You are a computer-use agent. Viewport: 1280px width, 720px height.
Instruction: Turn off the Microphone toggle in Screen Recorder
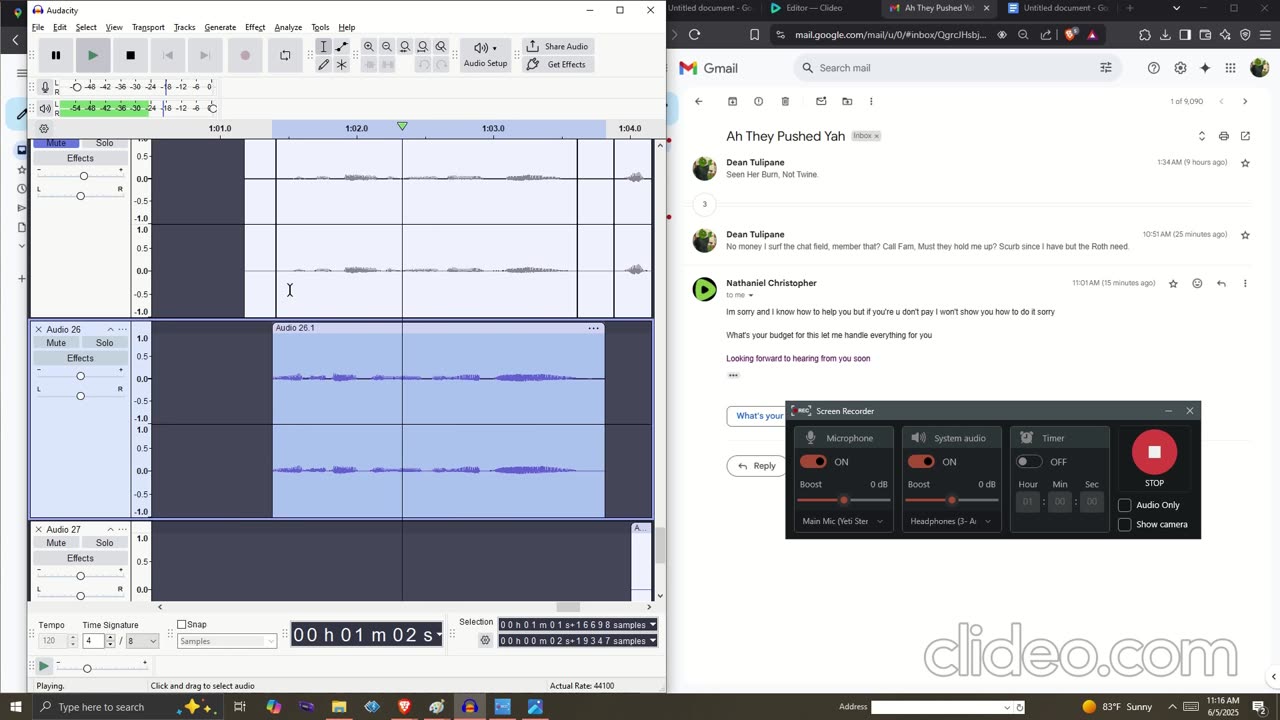(x=813, y=462)
